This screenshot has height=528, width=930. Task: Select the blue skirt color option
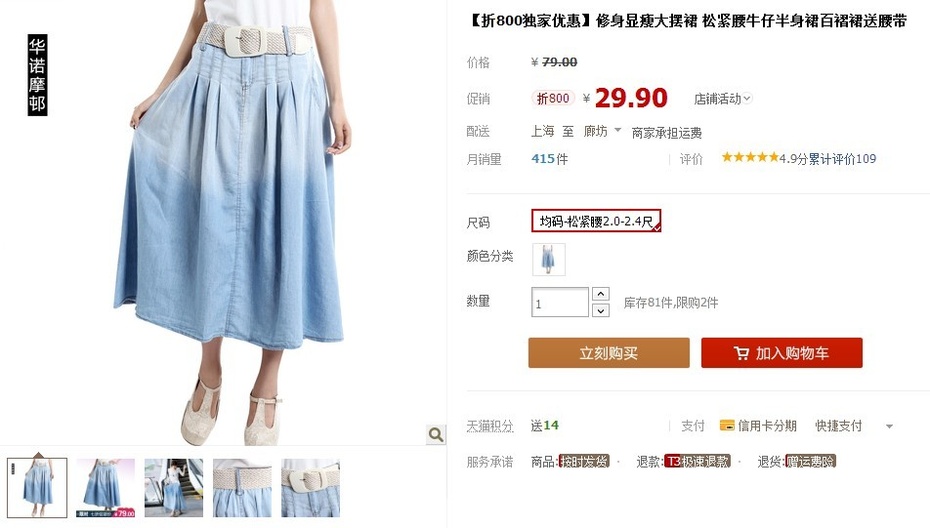pyautogui.click(x=549, y=259)
